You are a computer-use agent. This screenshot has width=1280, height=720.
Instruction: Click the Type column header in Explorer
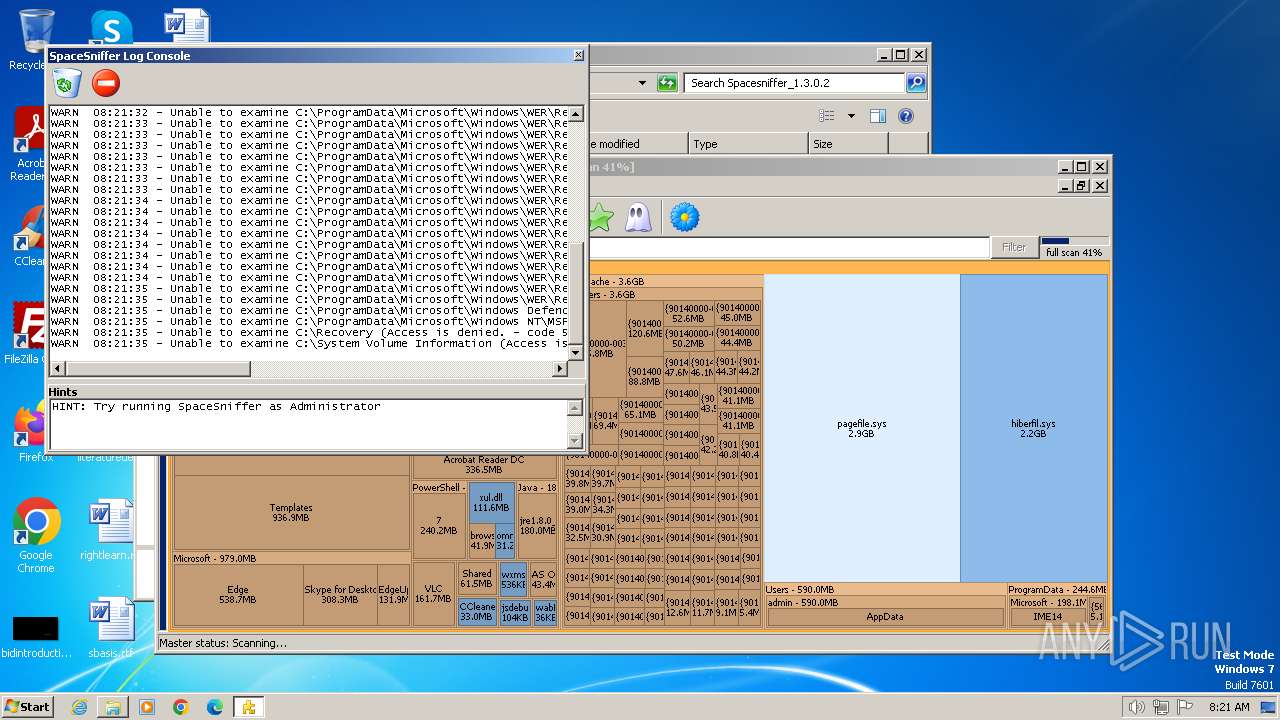747,144
